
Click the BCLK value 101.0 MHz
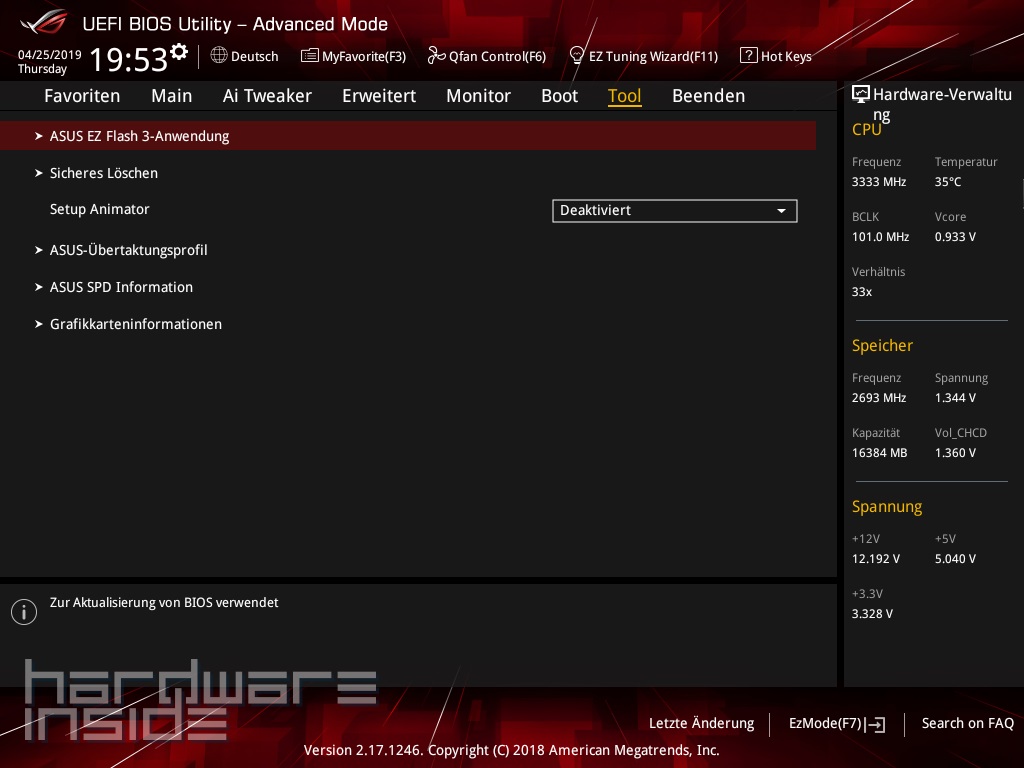[880, 237]
